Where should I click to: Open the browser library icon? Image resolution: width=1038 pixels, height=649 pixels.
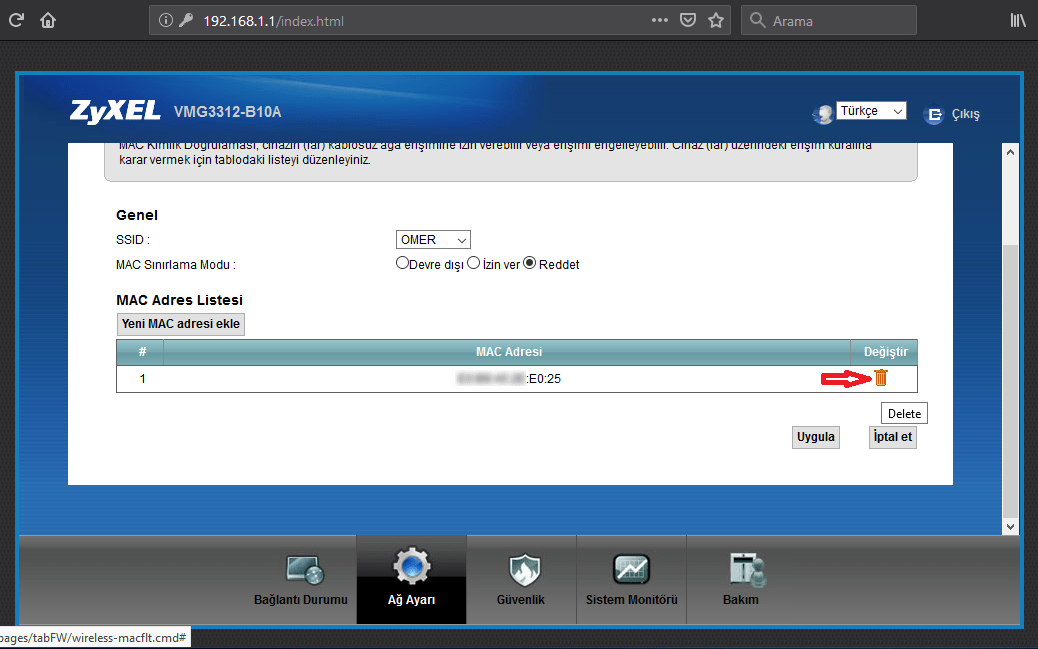coord(1017,21)
